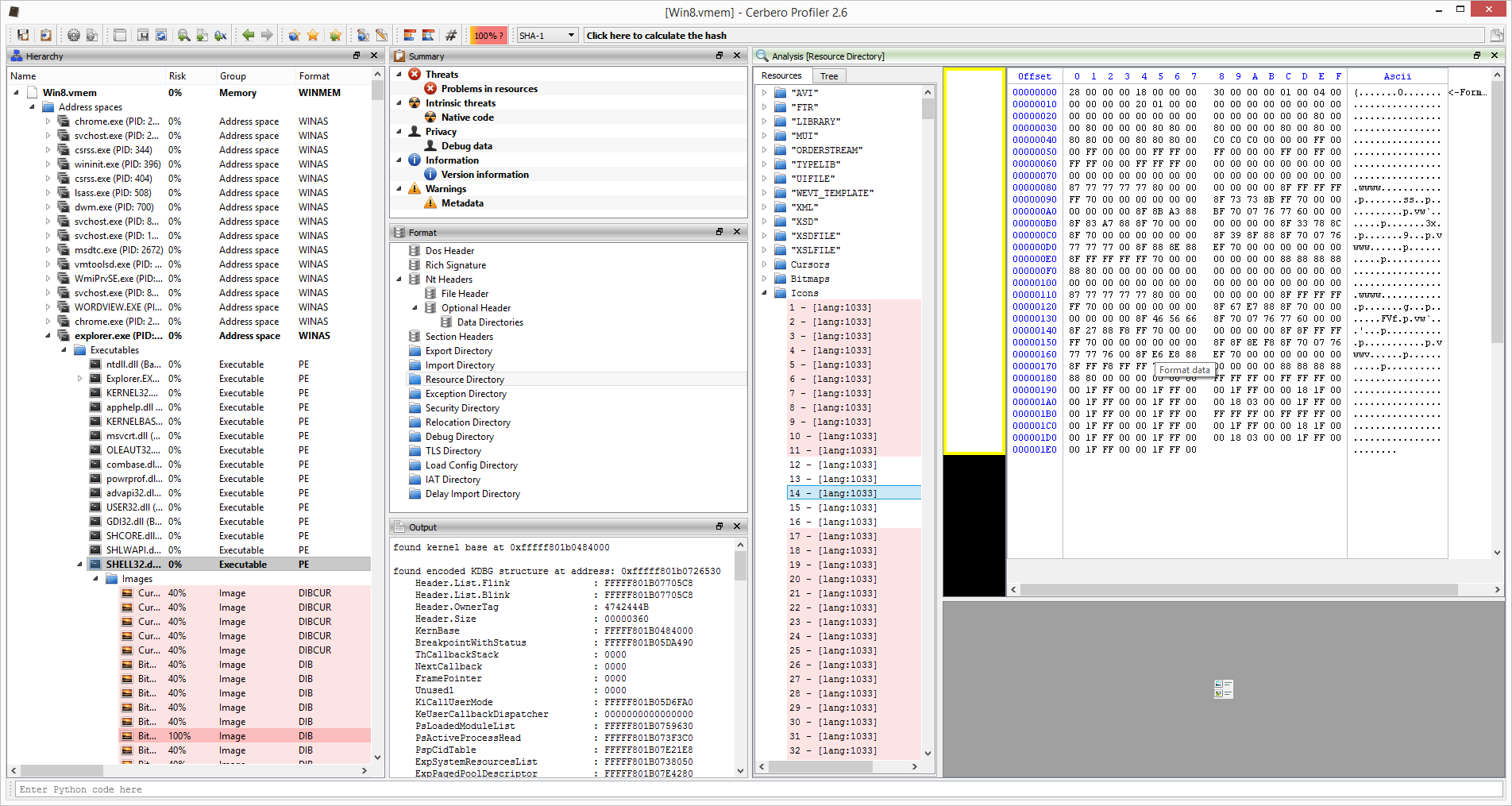
Task: Expand the Explorer.EX... executable node
Action: point(79,378)
